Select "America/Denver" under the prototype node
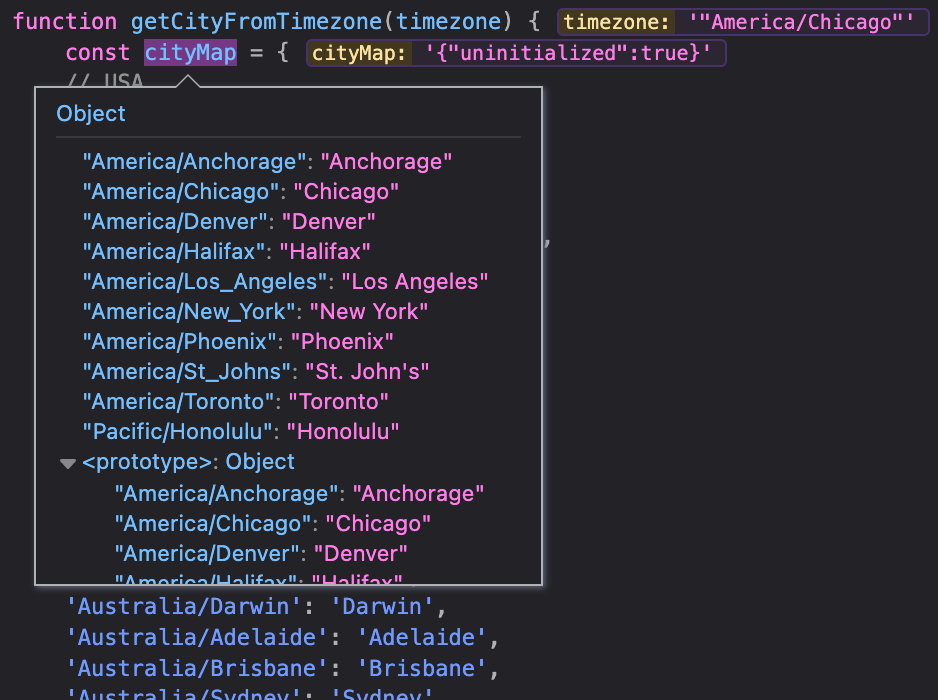The height and width of the screenshot is (700, 938). click(x=260, y=553)
